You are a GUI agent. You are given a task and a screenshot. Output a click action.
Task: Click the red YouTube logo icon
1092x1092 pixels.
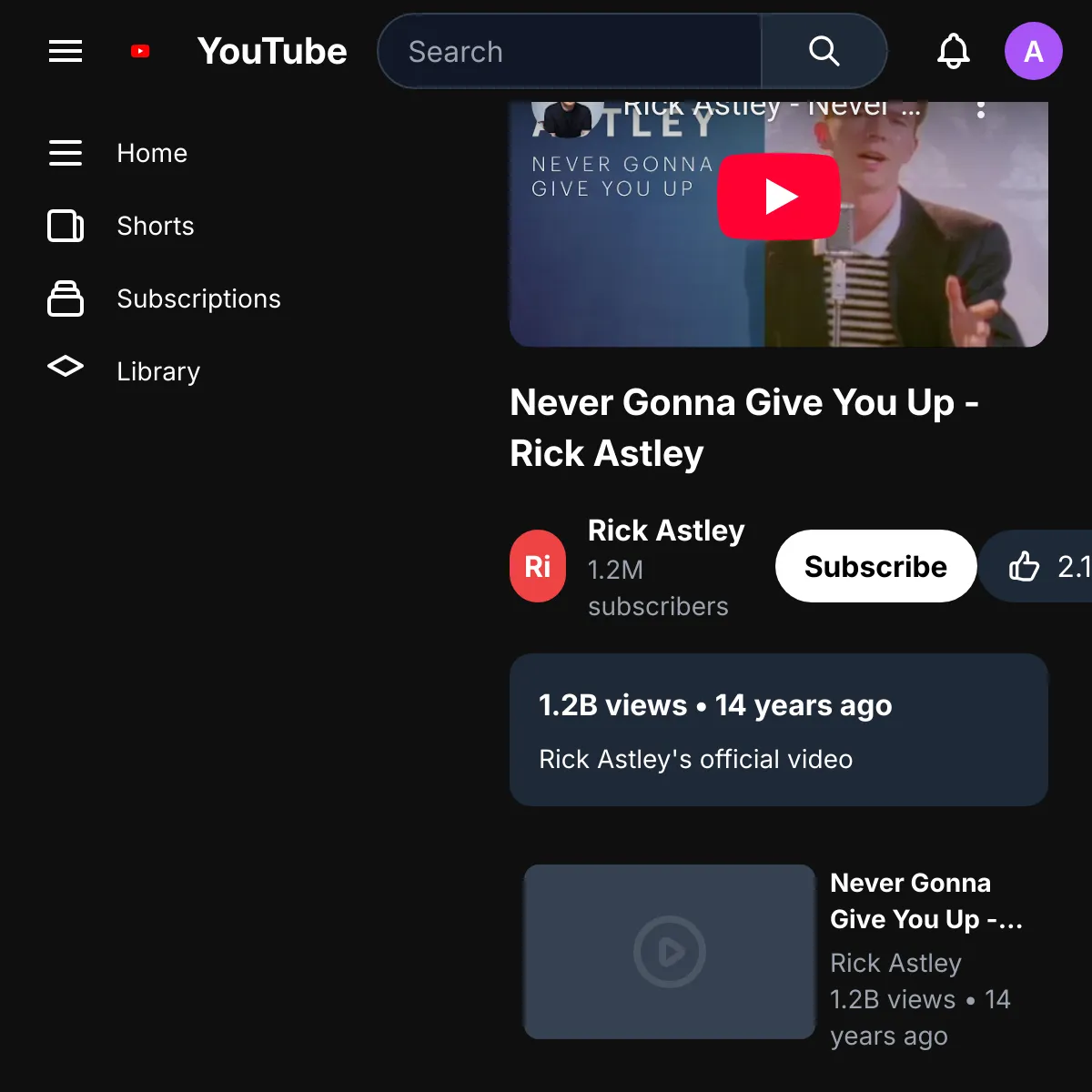[140, 51]
